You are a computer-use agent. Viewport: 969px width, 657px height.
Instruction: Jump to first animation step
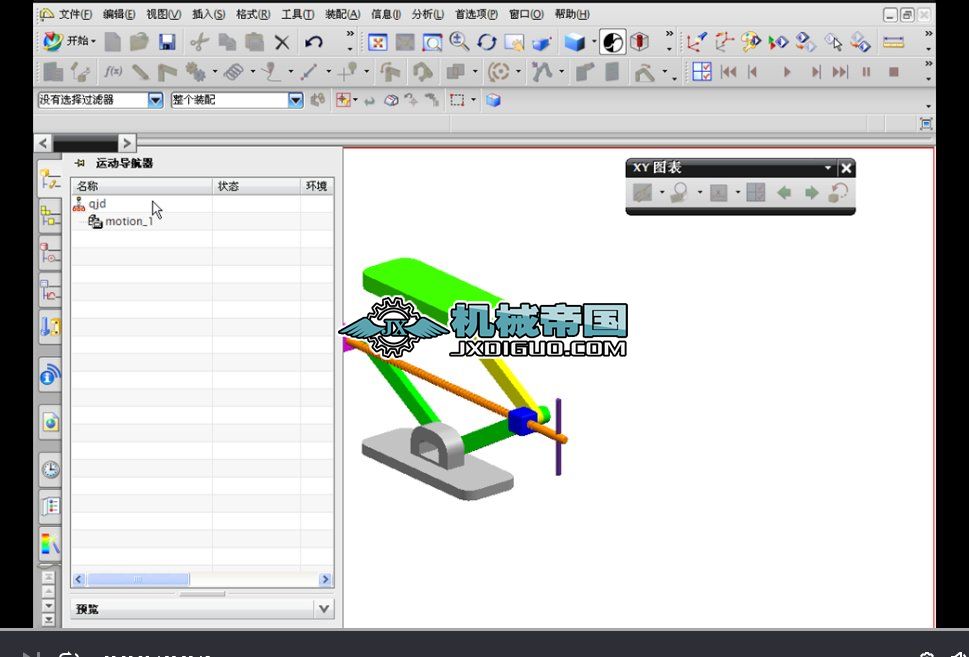(729, 72)
